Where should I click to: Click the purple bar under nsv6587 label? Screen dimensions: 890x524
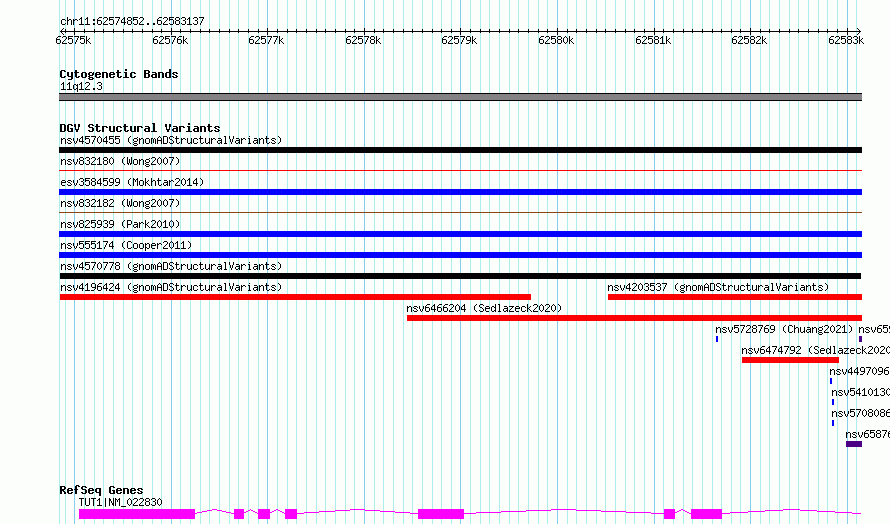854,444
